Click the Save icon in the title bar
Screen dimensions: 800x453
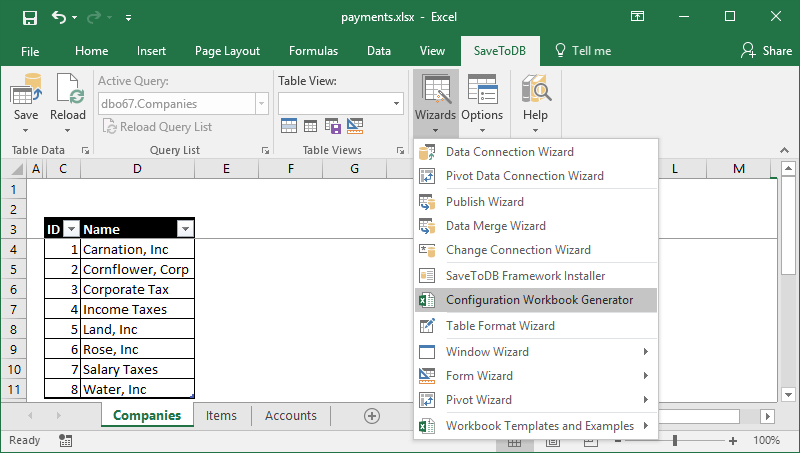(x=30, y=18)
